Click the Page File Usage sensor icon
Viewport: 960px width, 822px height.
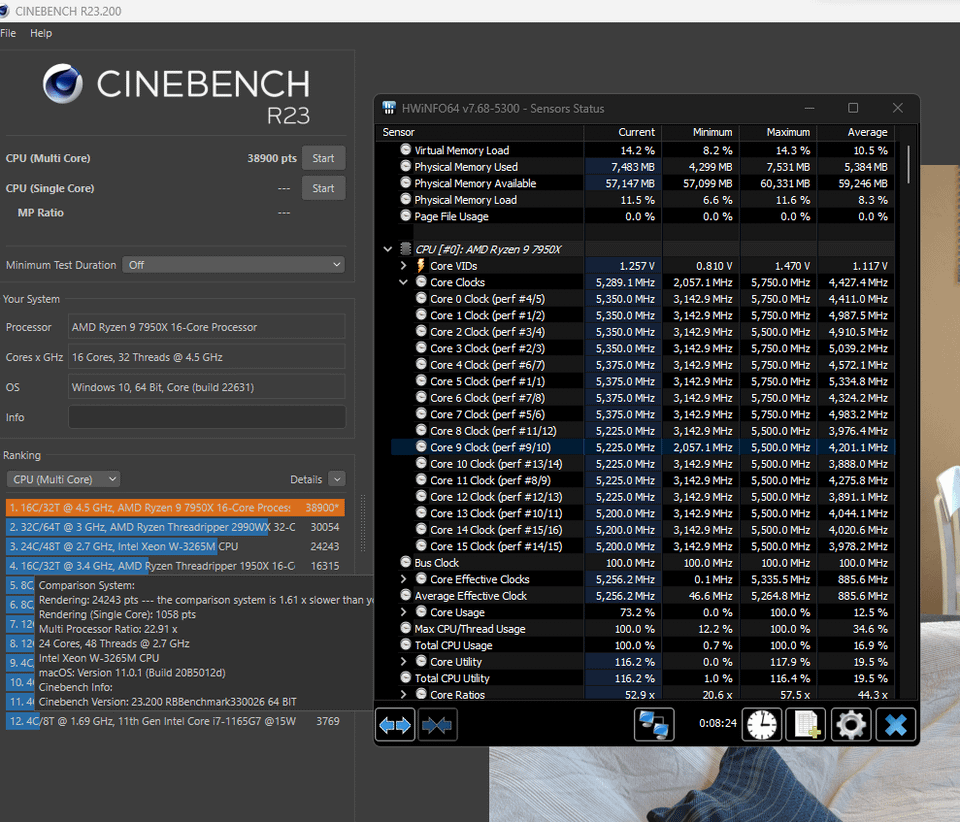click(x=405, y=215)
